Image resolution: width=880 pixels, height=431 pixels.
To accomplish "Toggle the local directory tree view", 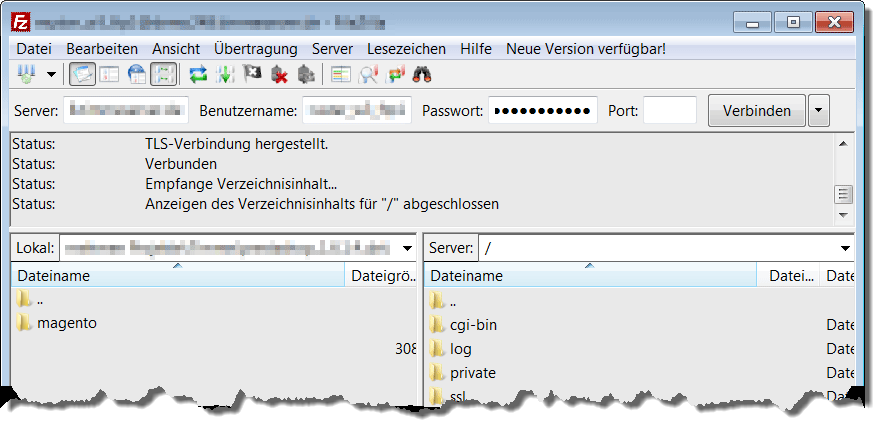I will tap(109, 74).
